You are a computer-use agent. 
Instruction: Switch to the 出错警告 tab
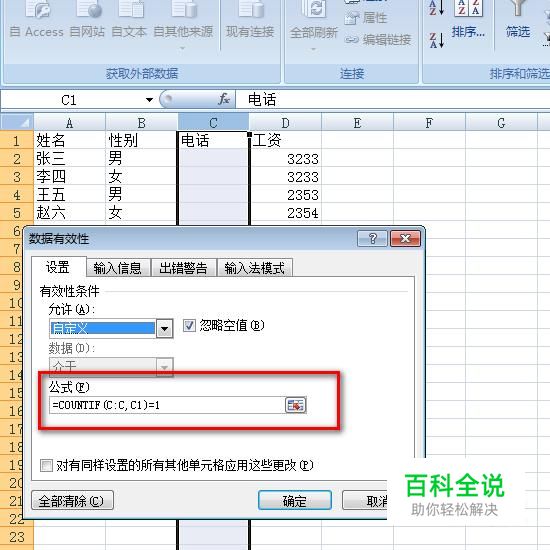[183, 268]
